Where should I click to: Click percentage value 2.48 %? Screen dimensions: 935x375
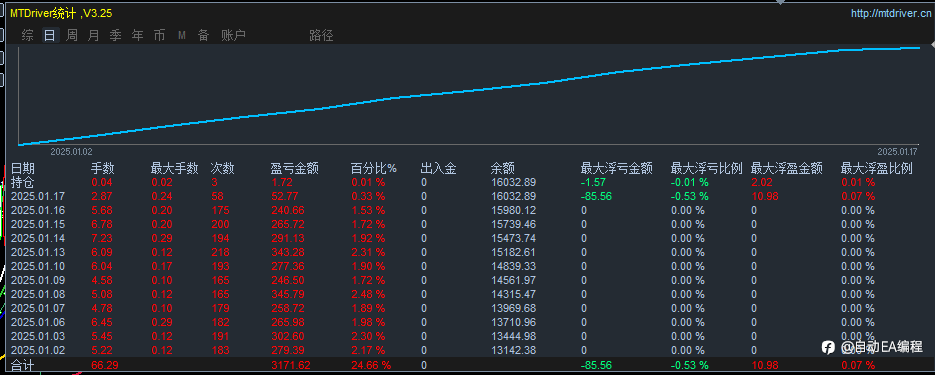click(368, 295)
